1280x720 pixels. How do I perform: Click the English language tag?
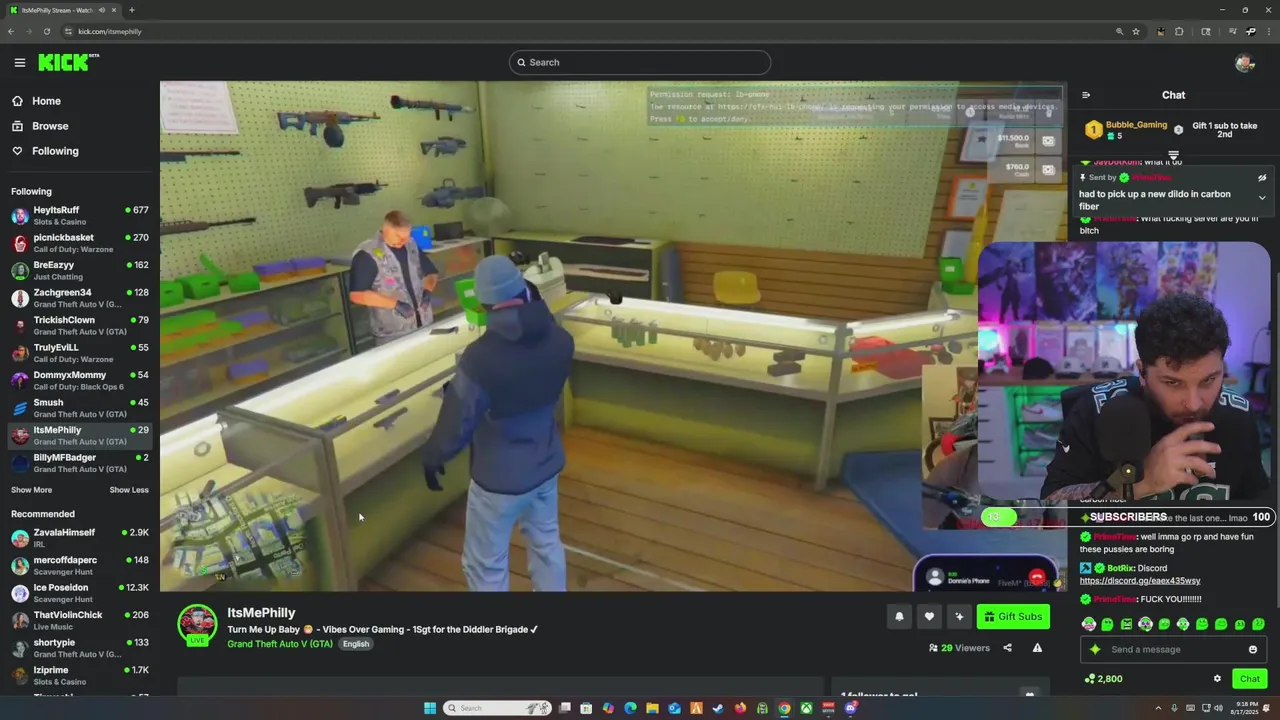tap(356, 644)
